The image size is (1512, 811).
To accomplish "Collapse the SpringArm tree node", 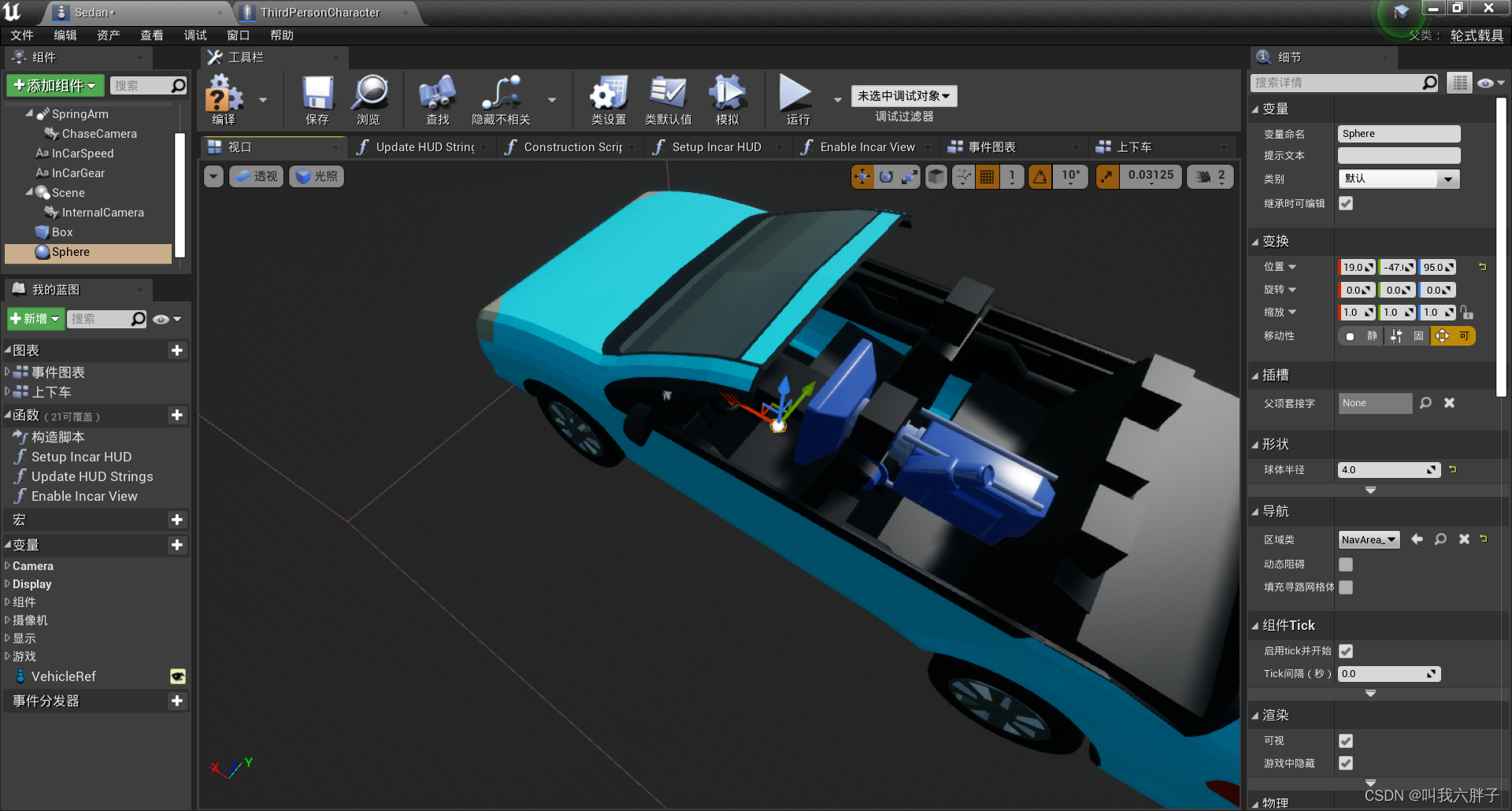I will (30, 114).
